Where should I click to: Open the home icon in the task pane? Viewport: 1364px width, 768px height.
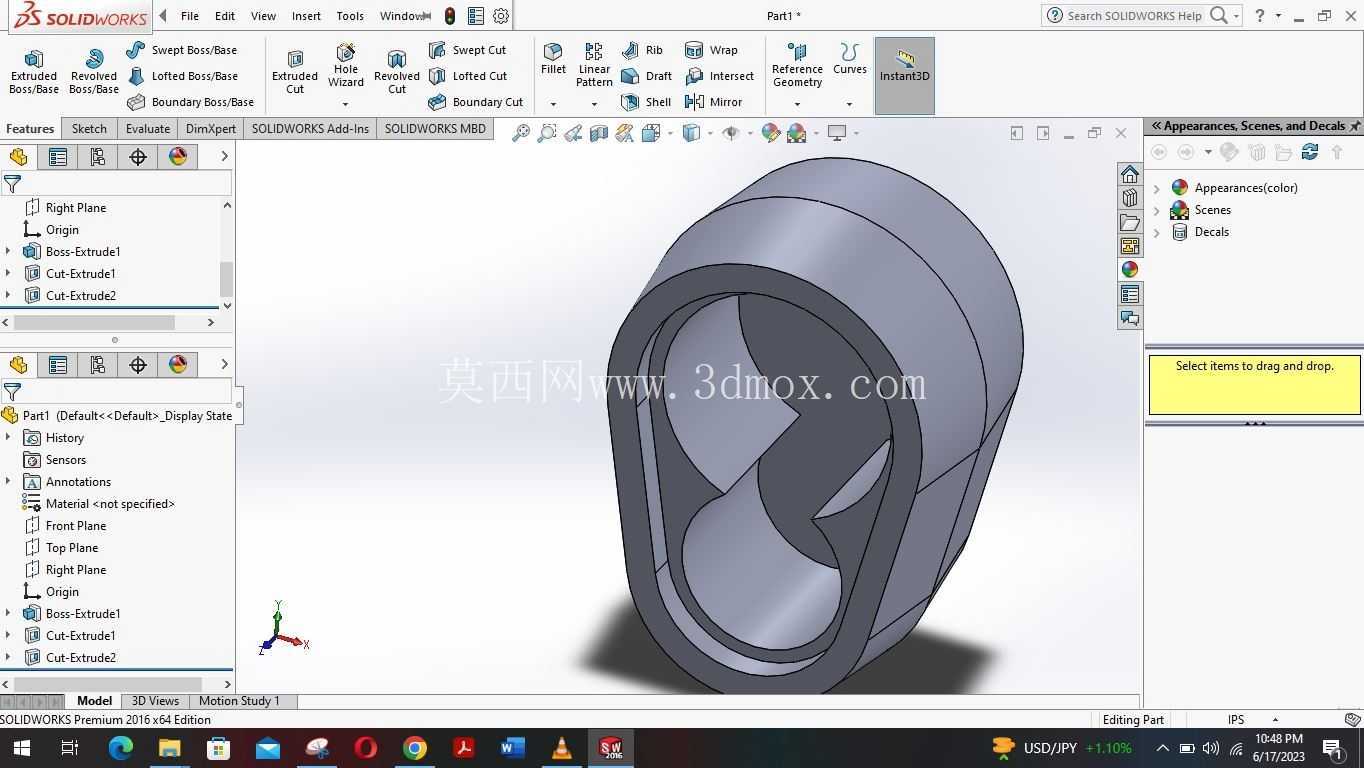(x=1130, y=174)
